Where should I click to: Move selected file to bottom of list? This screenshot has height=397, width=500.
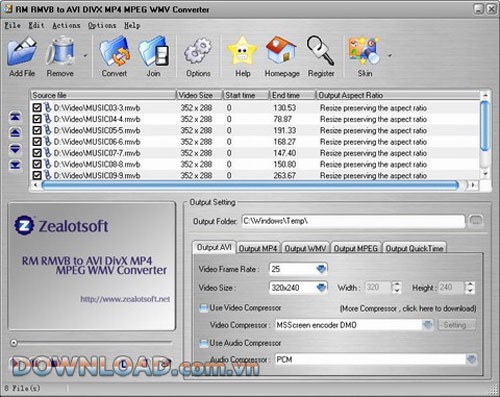click(15, 165)
